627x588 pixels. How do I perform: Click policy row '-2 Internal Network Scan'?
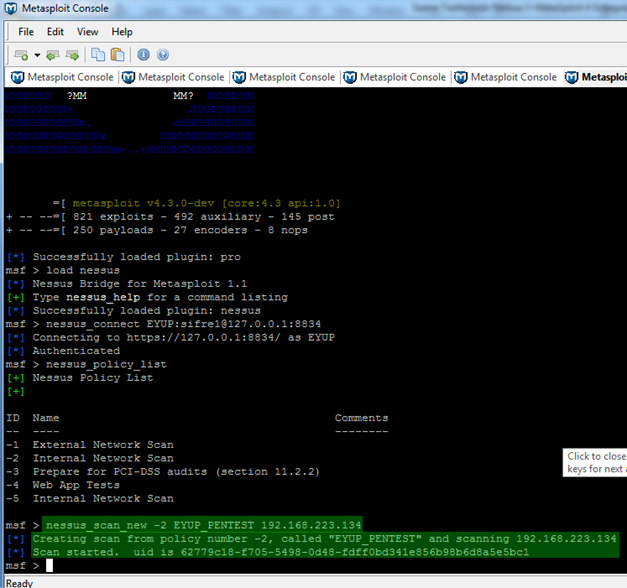click(x=90, y=458)
